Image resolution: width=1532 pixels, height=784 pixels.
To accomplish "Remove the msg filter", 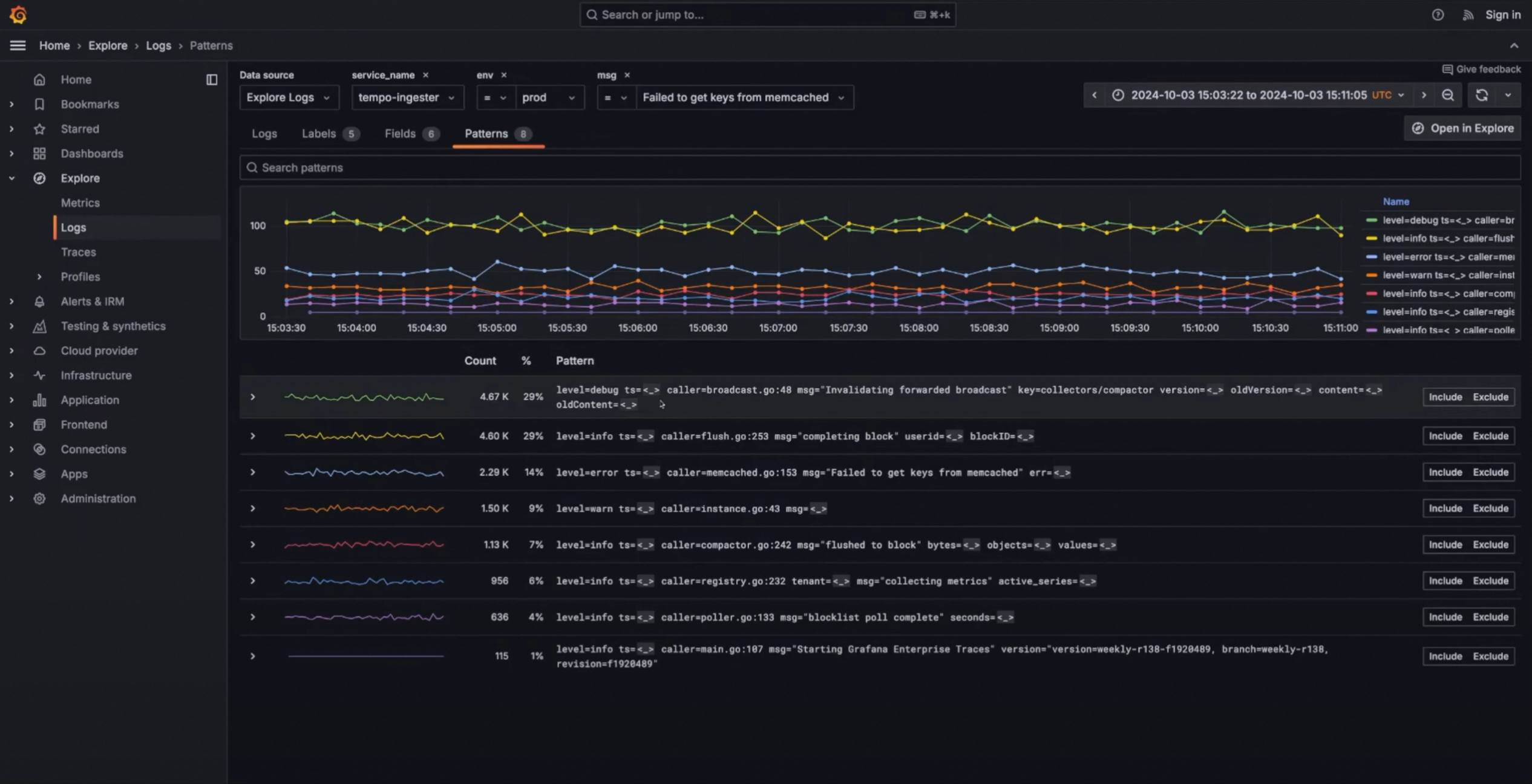I will coord(627,75).
